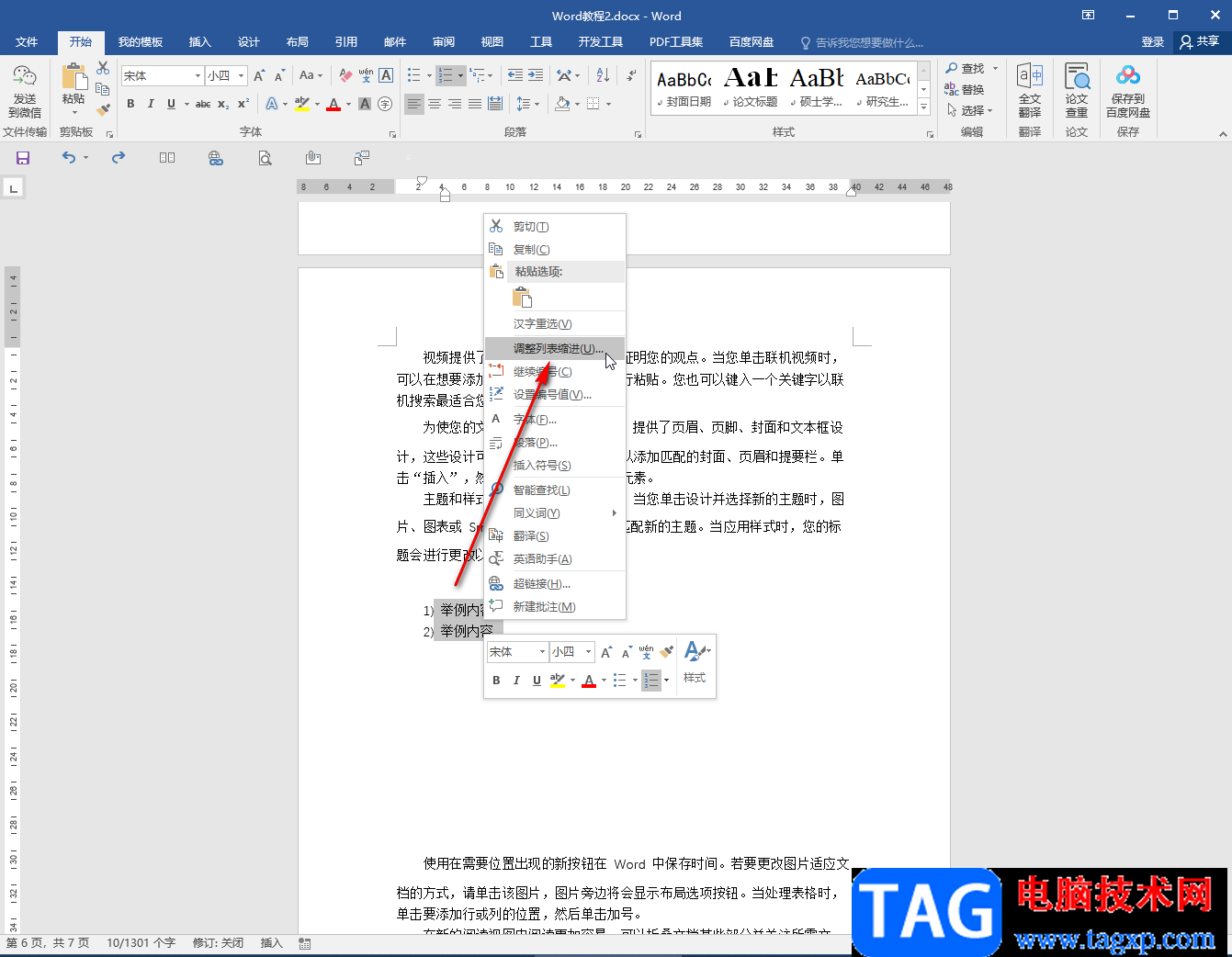The width and height of the screenshot is (1232, 957).
Task: Open the Paste options dropdown arrow
Action: [x=74, y=113]
